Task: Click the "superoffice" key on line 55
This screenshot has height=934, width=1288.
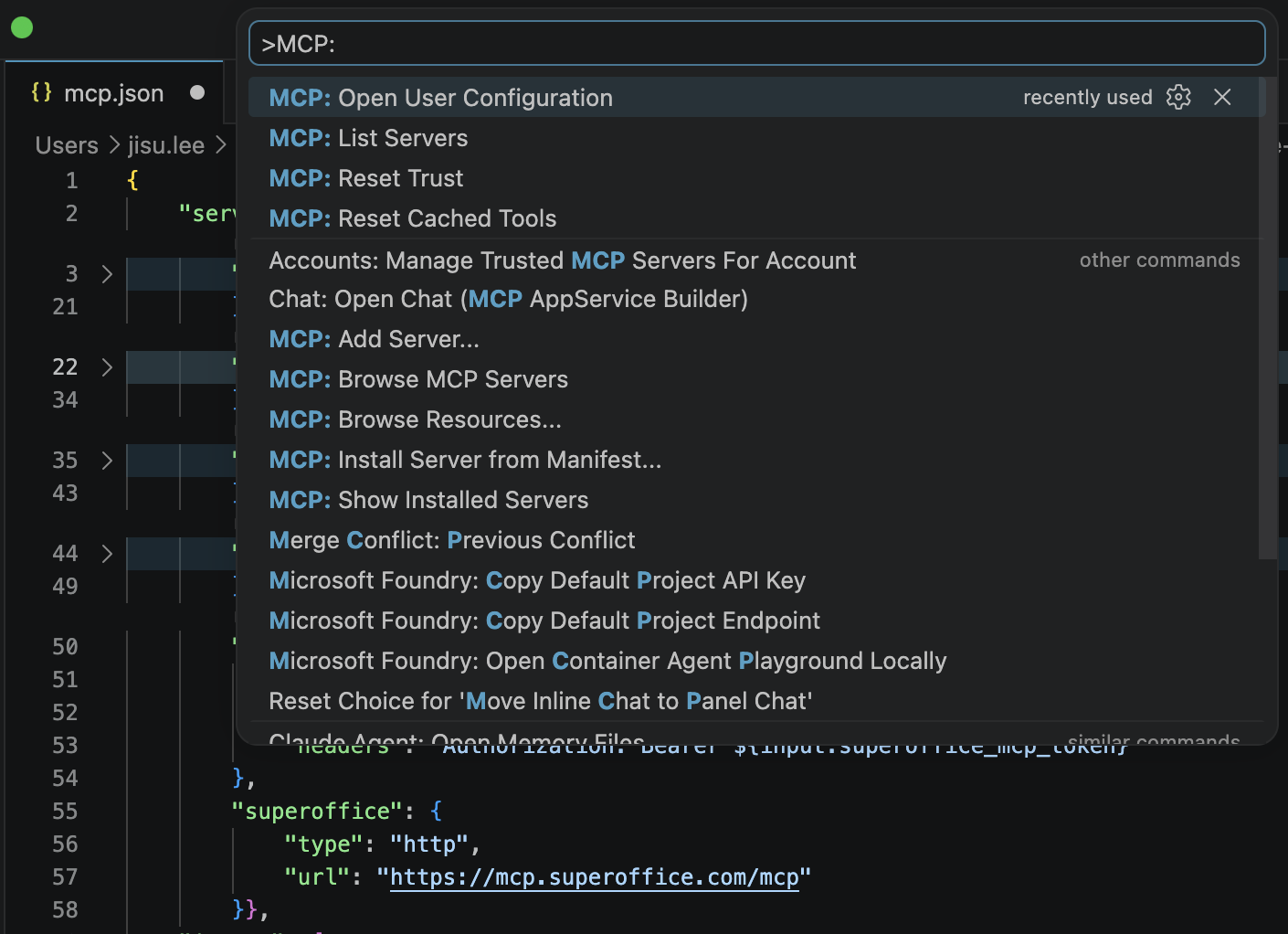Action: coord(317,812)
